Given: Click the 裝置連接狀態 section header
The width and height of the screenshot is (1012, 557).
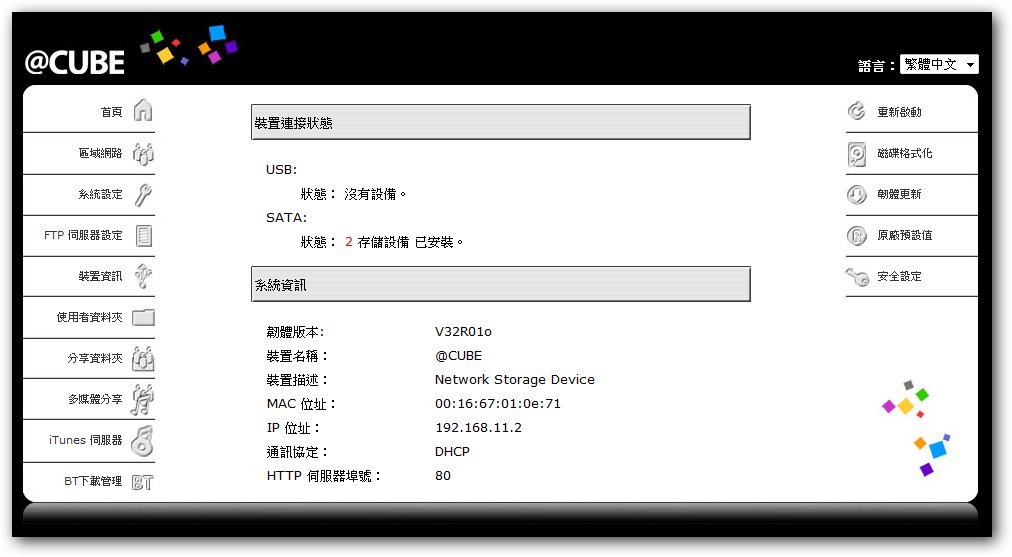Looking at the screenshot, I should tap(501, 122).
